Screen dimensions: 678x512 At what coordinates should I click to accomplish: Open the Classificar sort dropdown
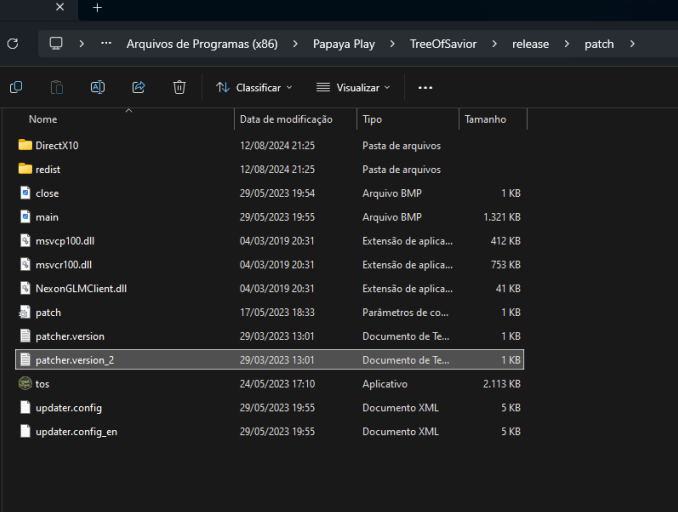tap(254, 88)
